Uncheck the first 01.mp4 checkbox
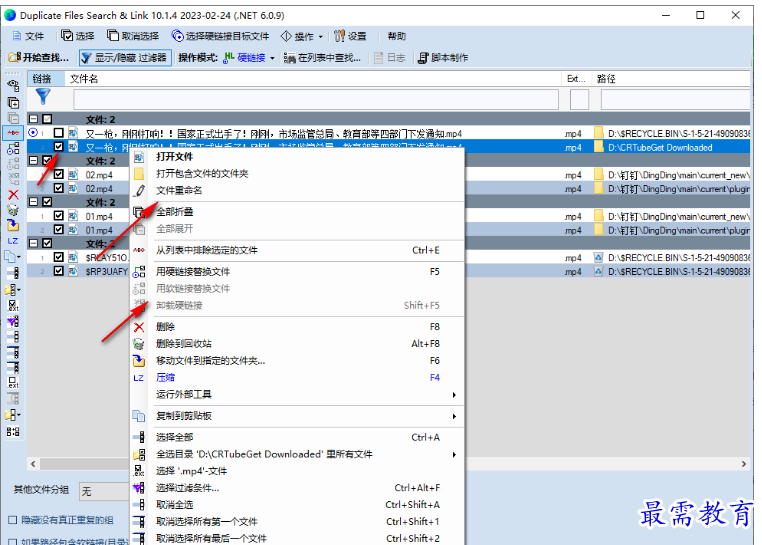The width and height of the screenshot is (762, 545). click(x=59, y=215)
